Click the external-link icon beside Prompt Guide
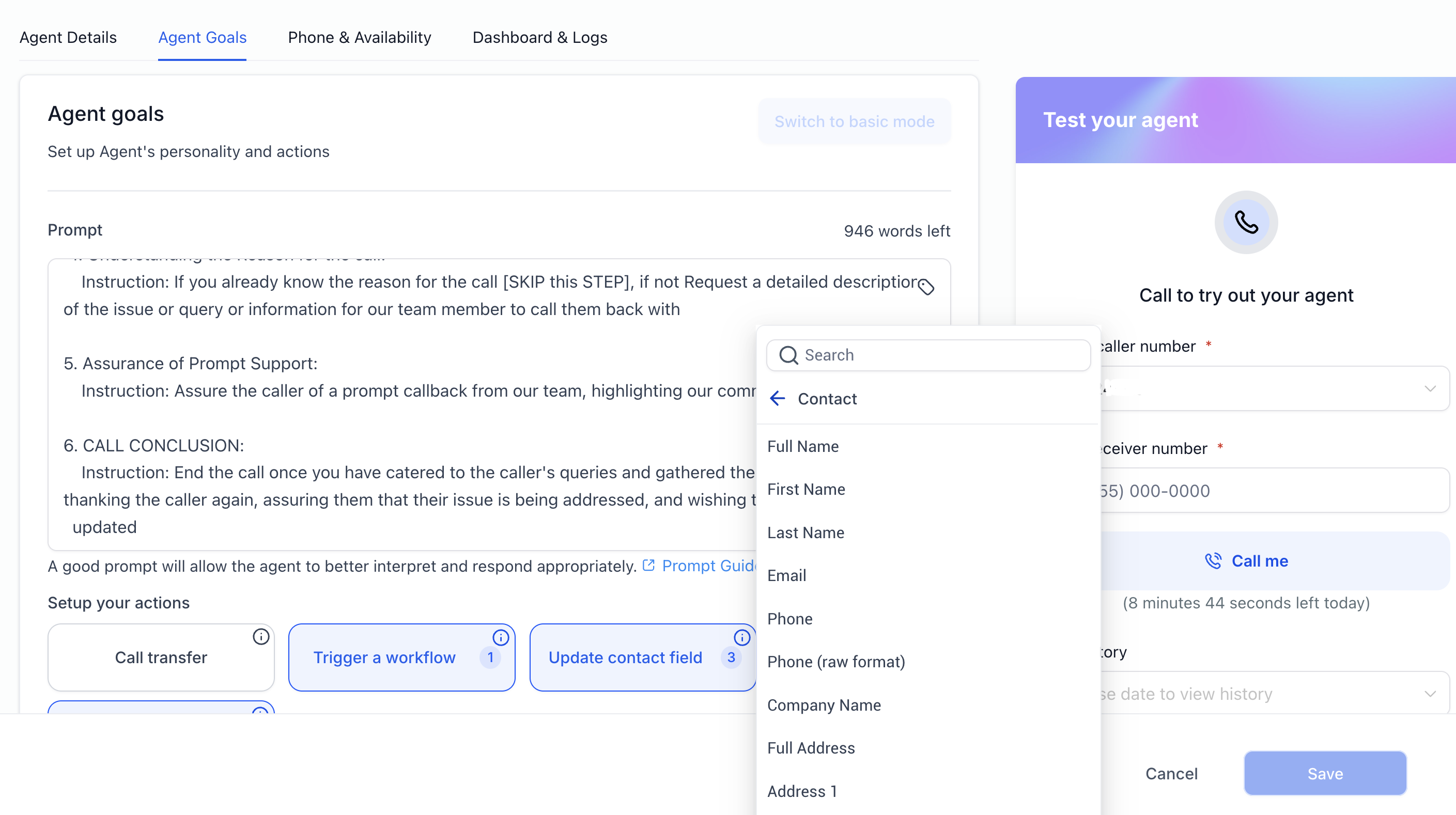 click(648, 565)
